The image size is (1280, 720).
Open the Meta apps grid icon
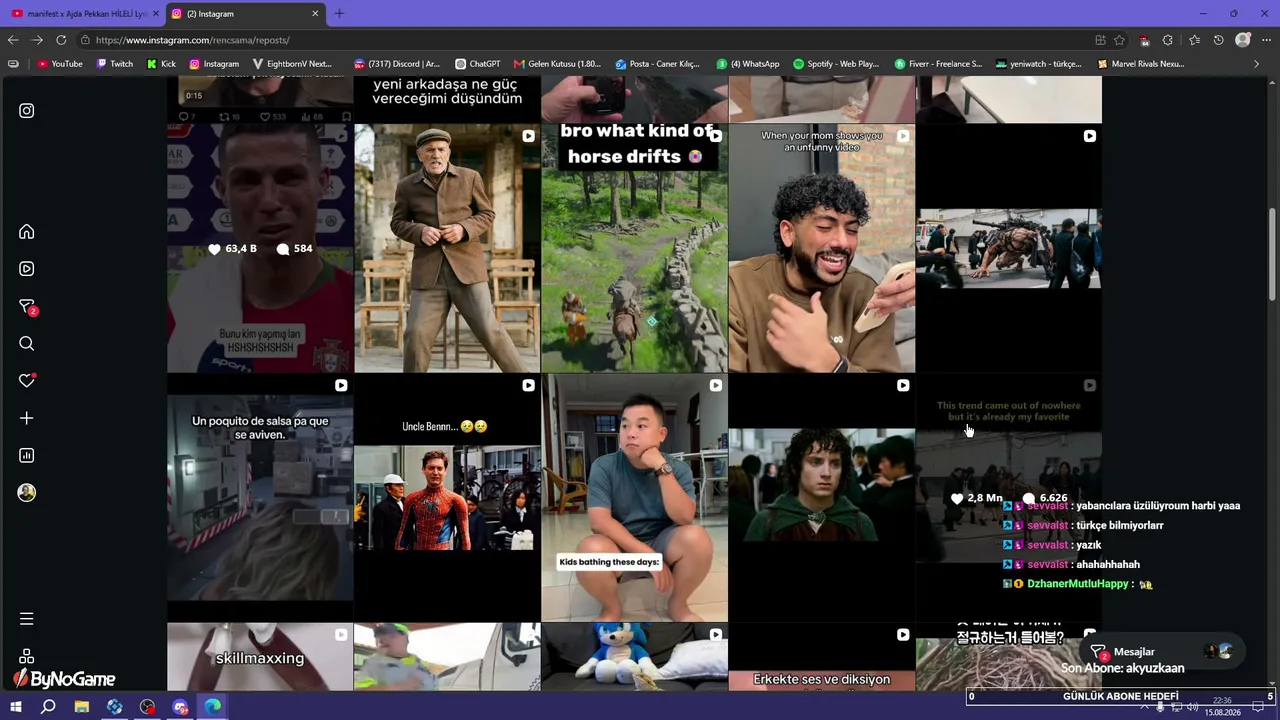click(27, 656)
